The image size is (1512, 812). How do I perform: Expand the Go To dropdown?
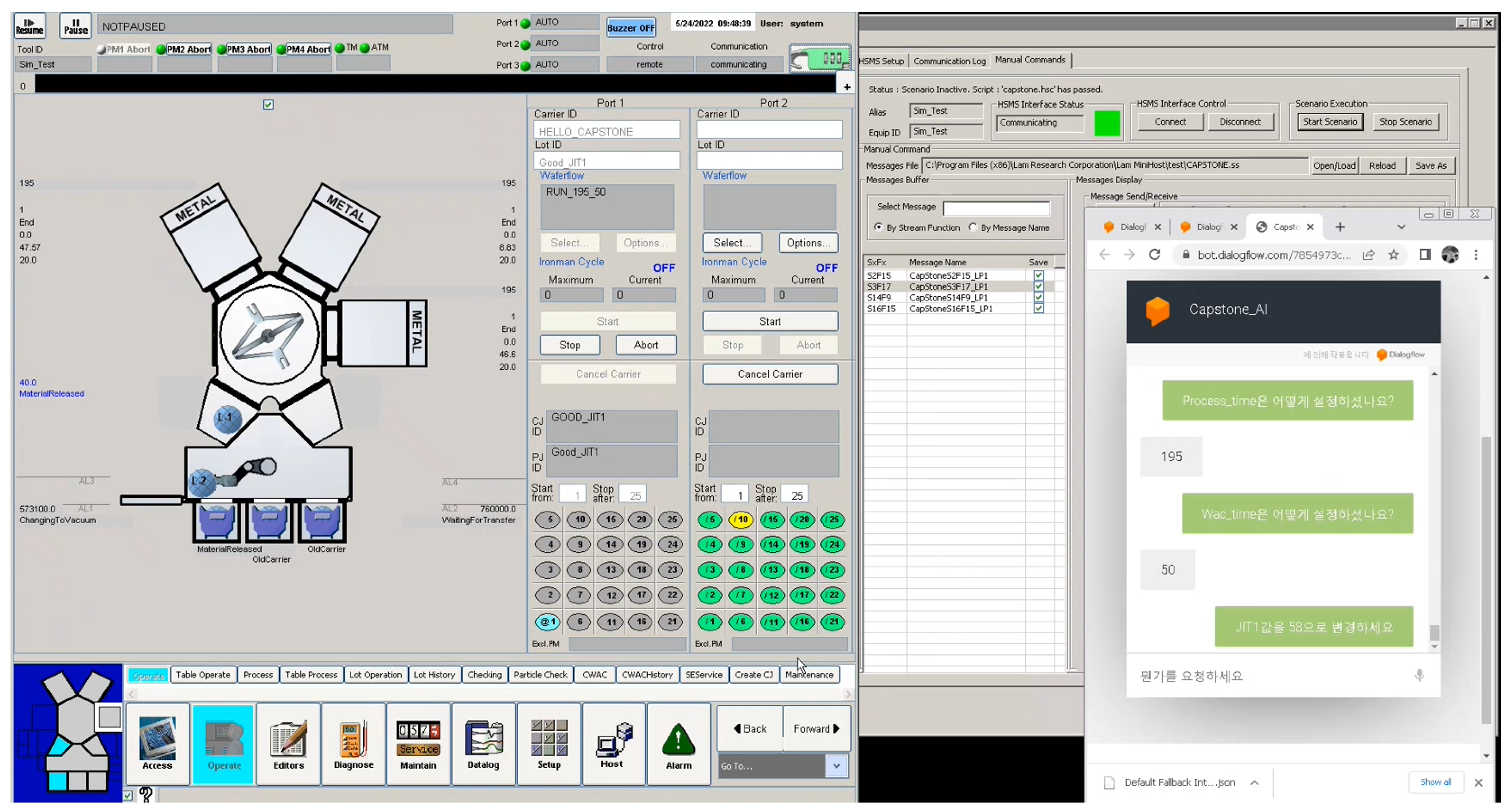[836, 766]
